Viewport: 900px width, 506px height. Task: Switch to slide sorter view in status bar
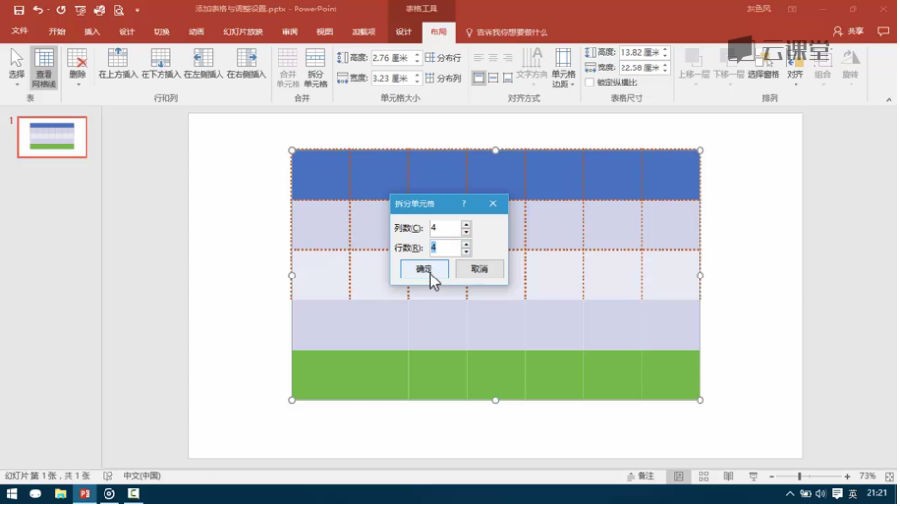point(703,476)
